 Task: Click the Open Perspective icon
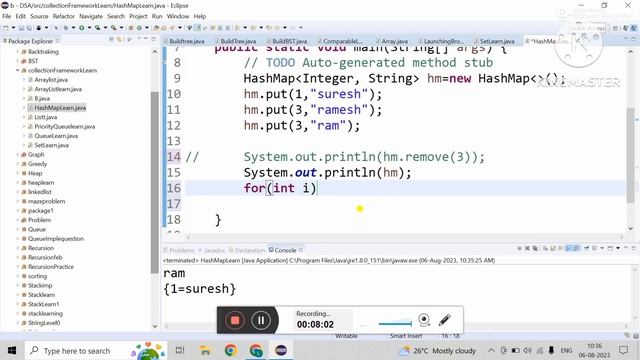pos(615,28)
